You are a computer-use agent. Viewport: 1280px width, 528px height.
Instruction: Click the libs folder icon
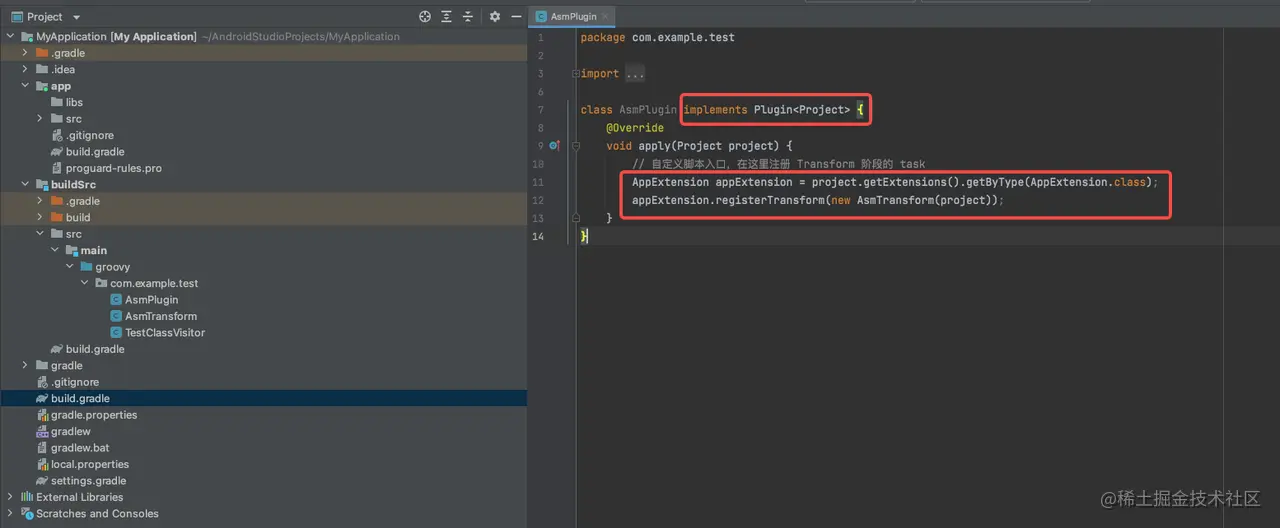(x=57, y=102)
